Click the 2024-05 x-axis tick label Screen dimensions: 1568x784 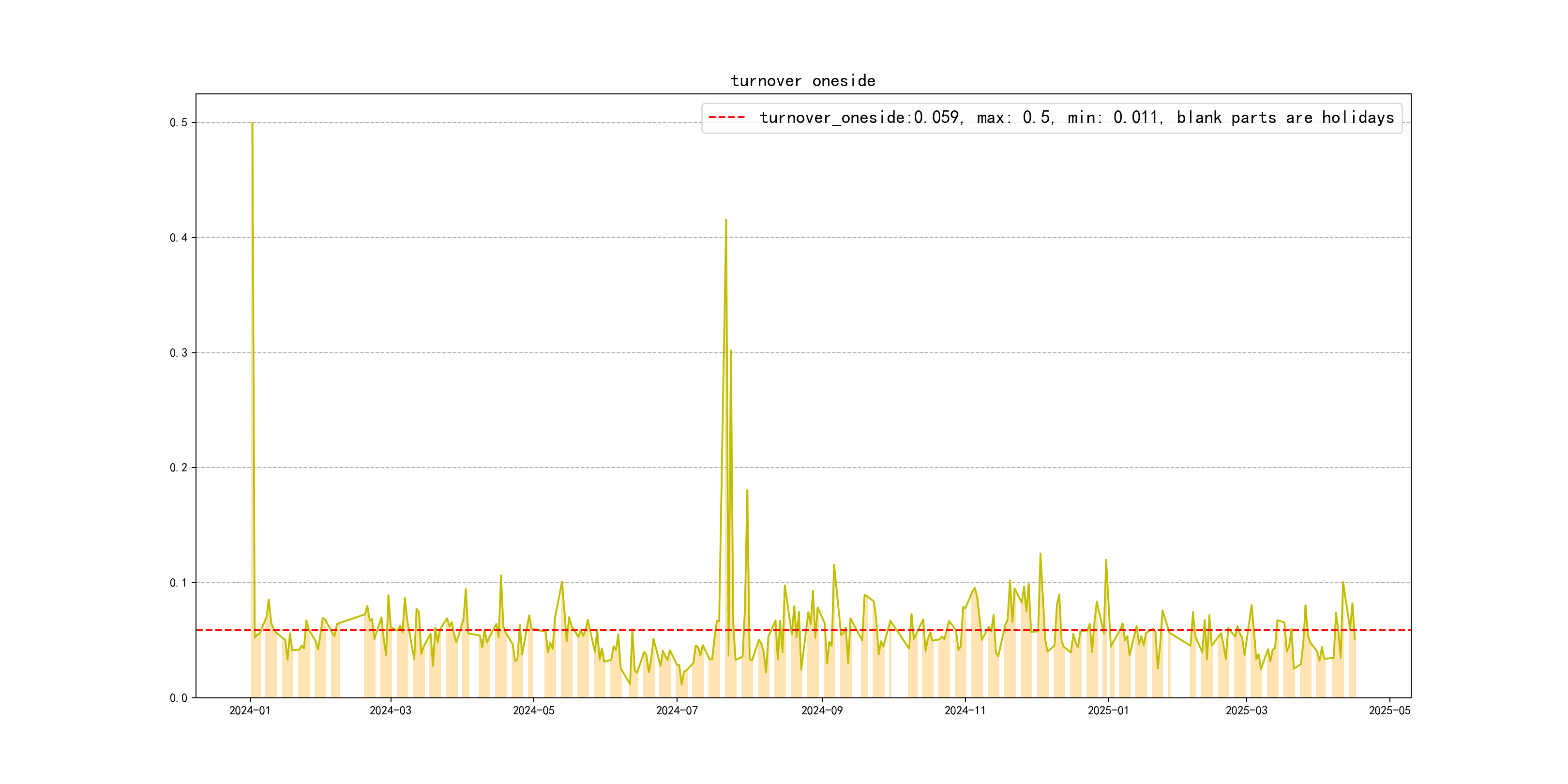point(533,711)
